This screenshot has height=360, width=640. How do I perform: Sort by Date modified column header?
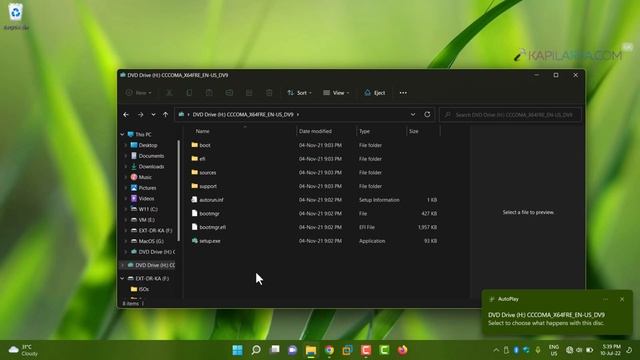(315, 131)
